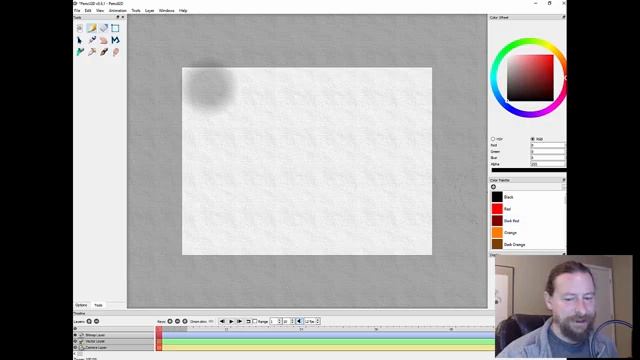Open the View menu
Viewport: 640px width, 360px height.
pyautogui.click(x=100, y=11)
